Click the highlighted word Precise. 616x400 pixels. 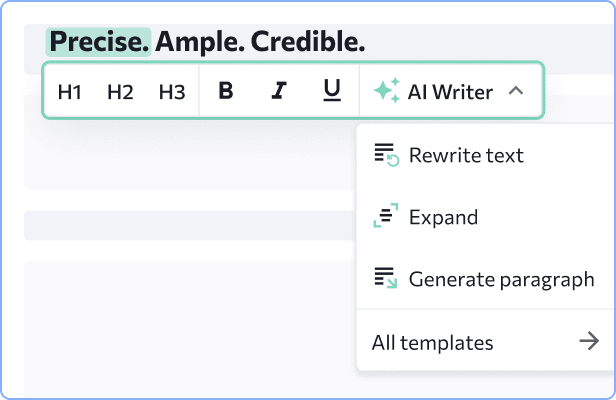(99, 42)
